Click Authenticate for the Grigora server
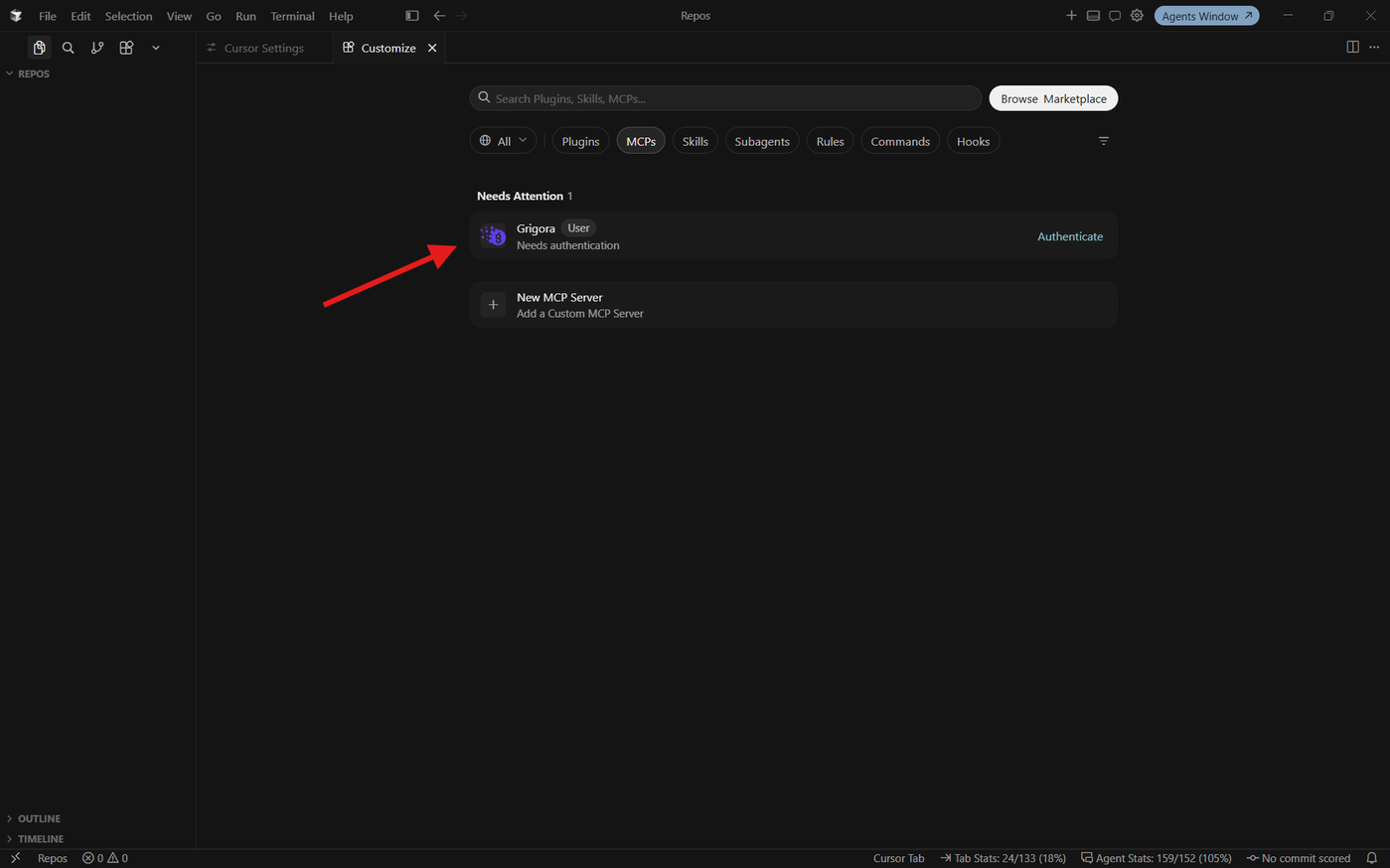Screen dimensions: 1390x868 (1070, 236)
